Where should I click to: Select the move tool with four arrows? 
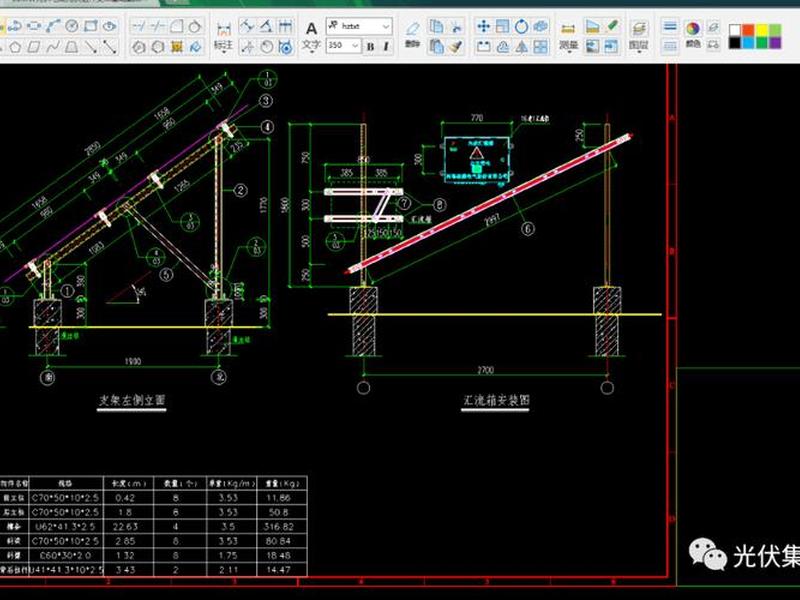point(483,26)
